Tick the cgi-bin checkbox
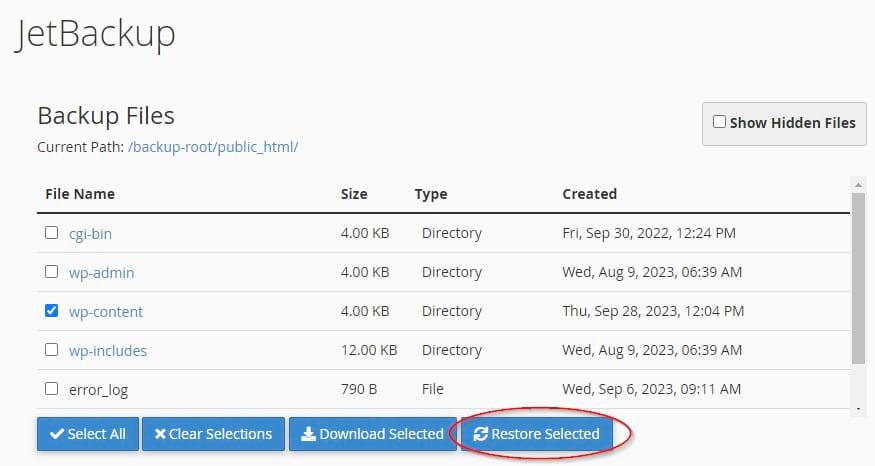875x466 pixels. tap(52, 233)
